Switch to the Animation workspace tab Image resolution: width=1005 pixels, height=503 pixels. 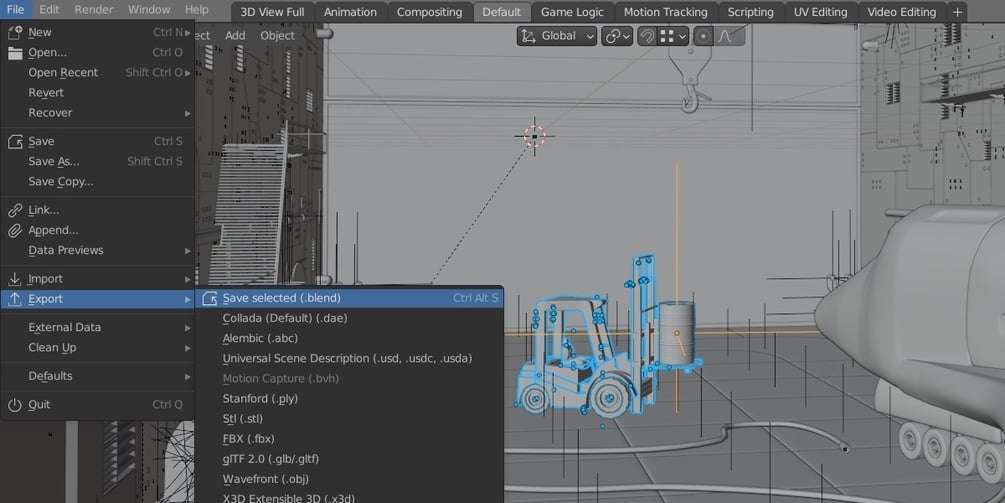[350, 12]
